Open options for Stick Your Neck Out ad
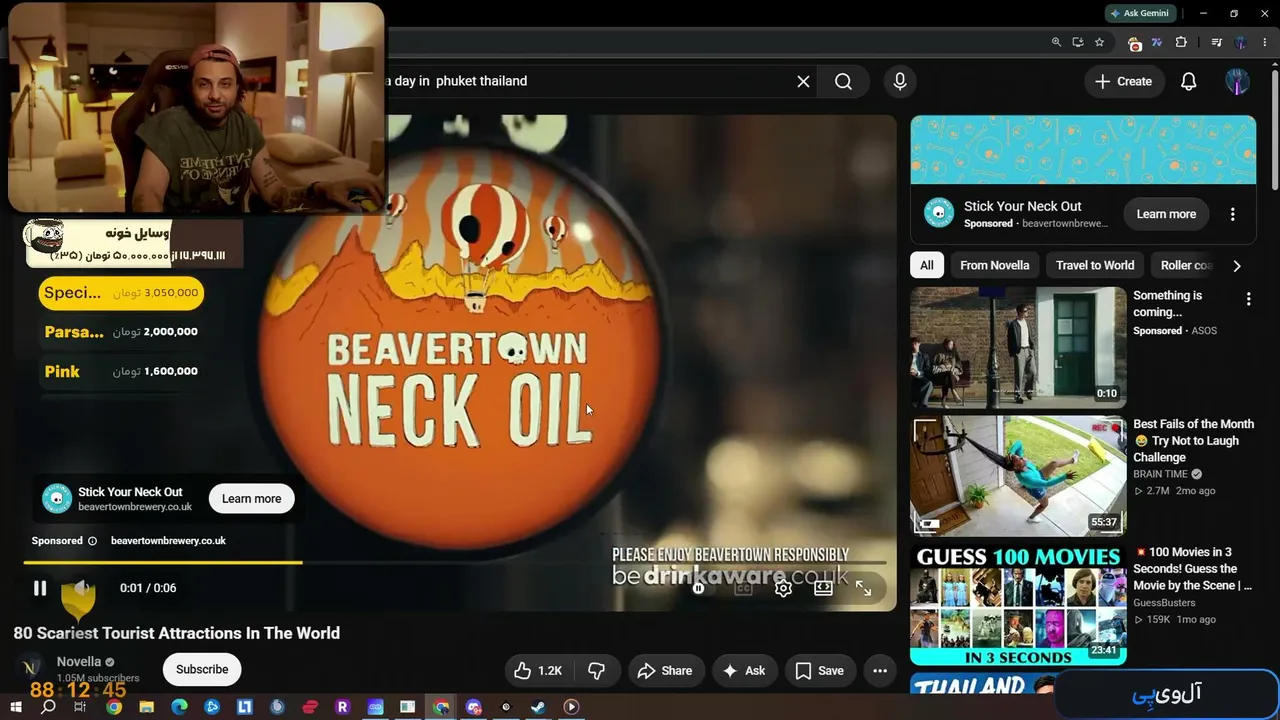The height and width of the screenshot is (720, 1280). (1232, 214)
